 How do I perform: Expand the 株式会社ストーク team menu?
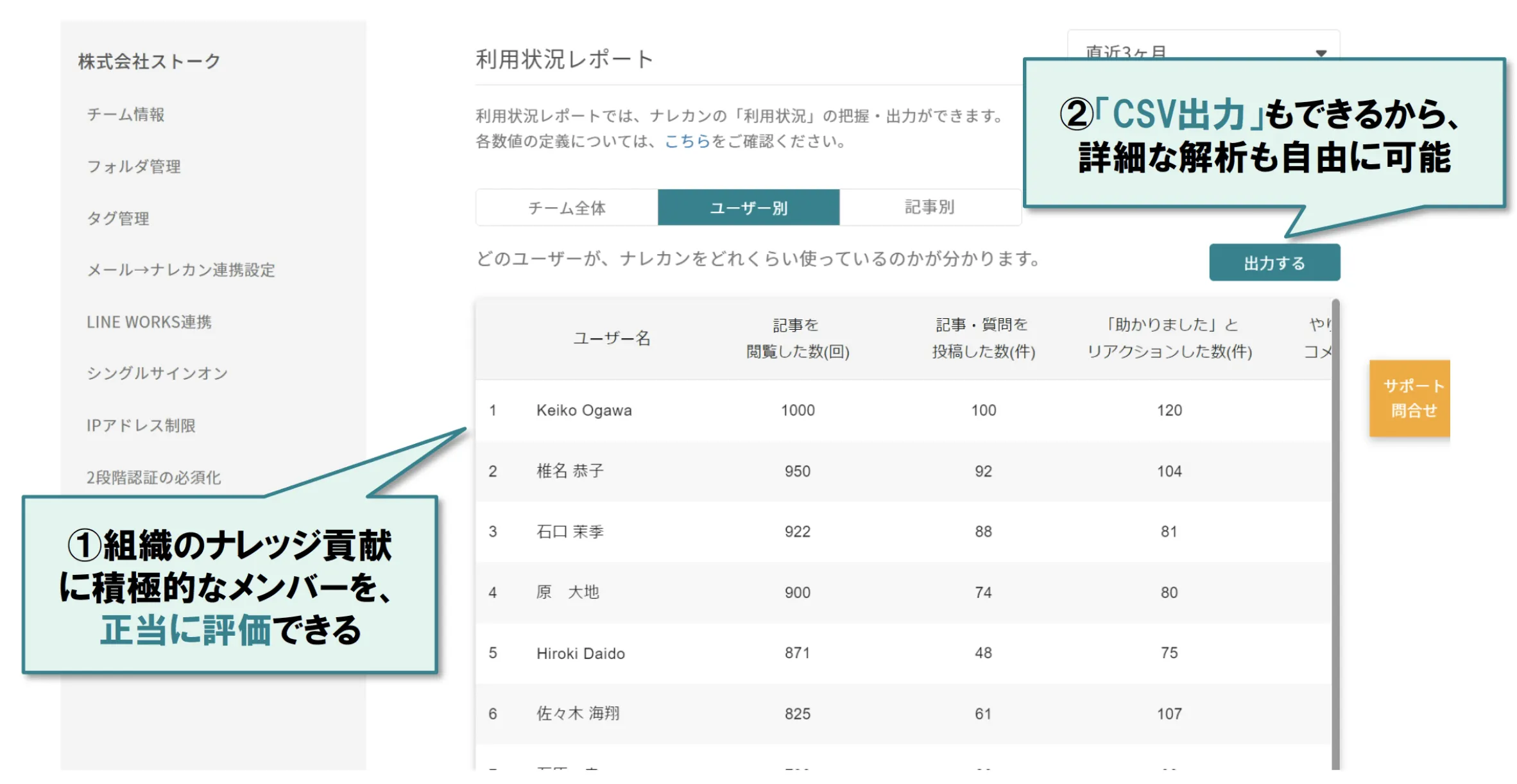coord(147,61)
